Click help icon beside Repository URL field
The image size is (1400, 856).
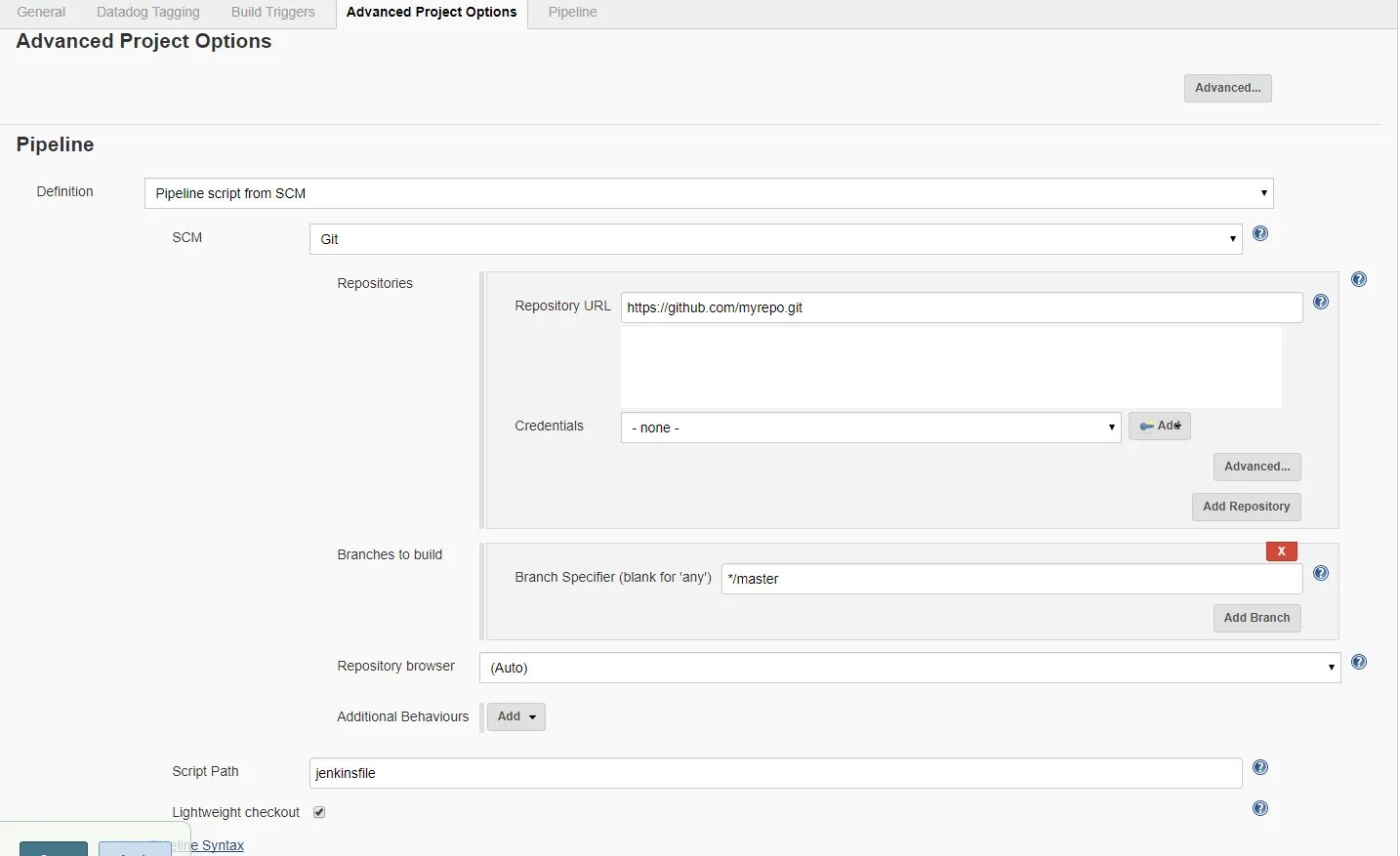[1321, 303]
